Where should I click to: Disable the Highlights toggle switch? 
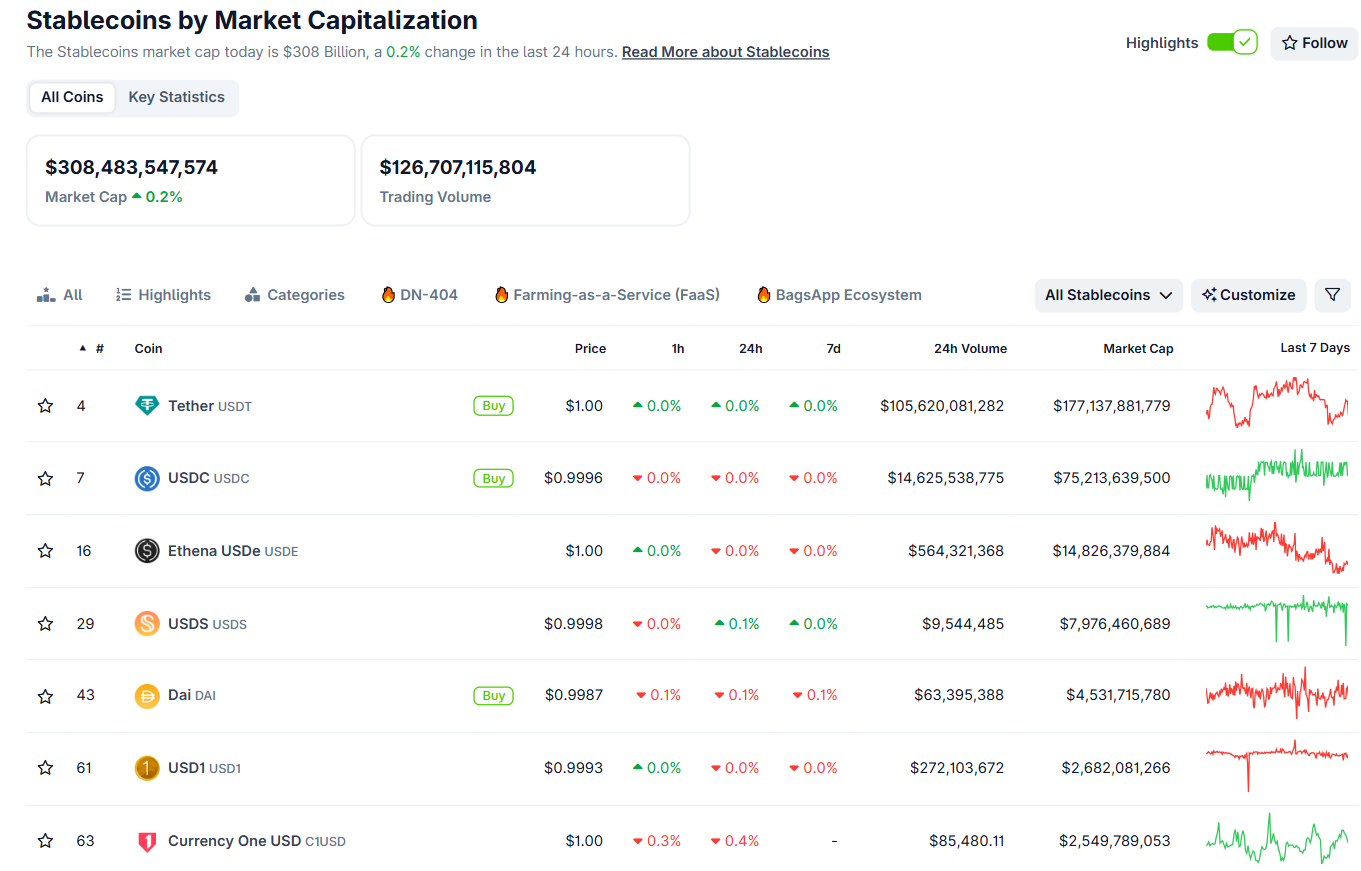[1232, 42]
